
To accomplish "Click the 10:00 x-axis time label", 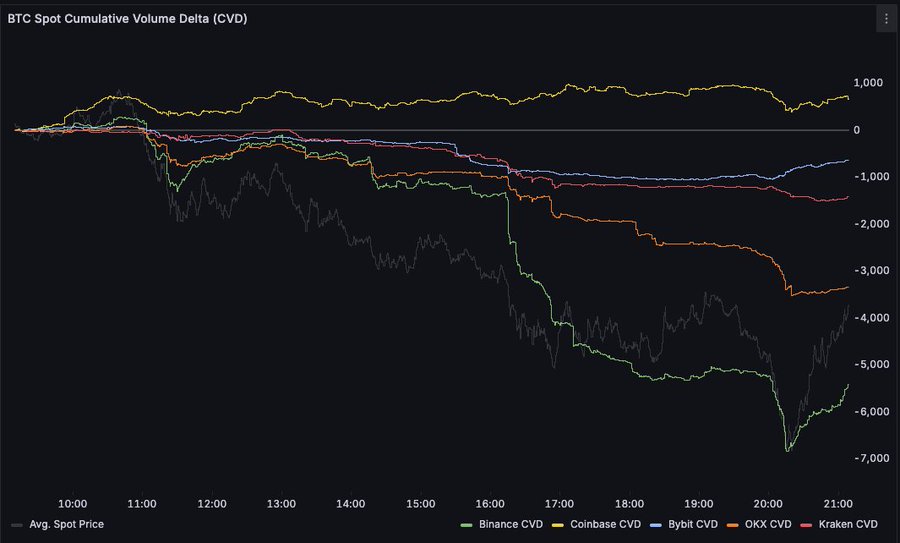I will click(73, 504).
